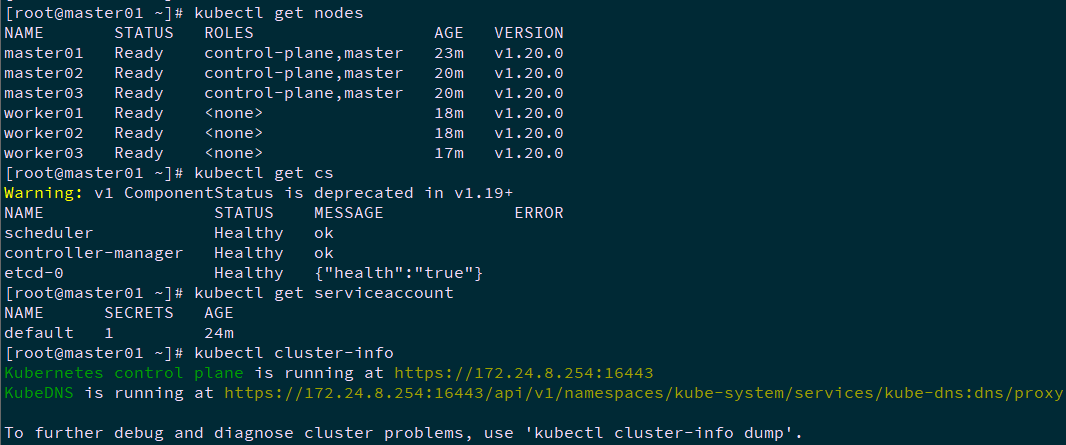
Task: Click the ROLES column header
Action: tap(229, 33)
